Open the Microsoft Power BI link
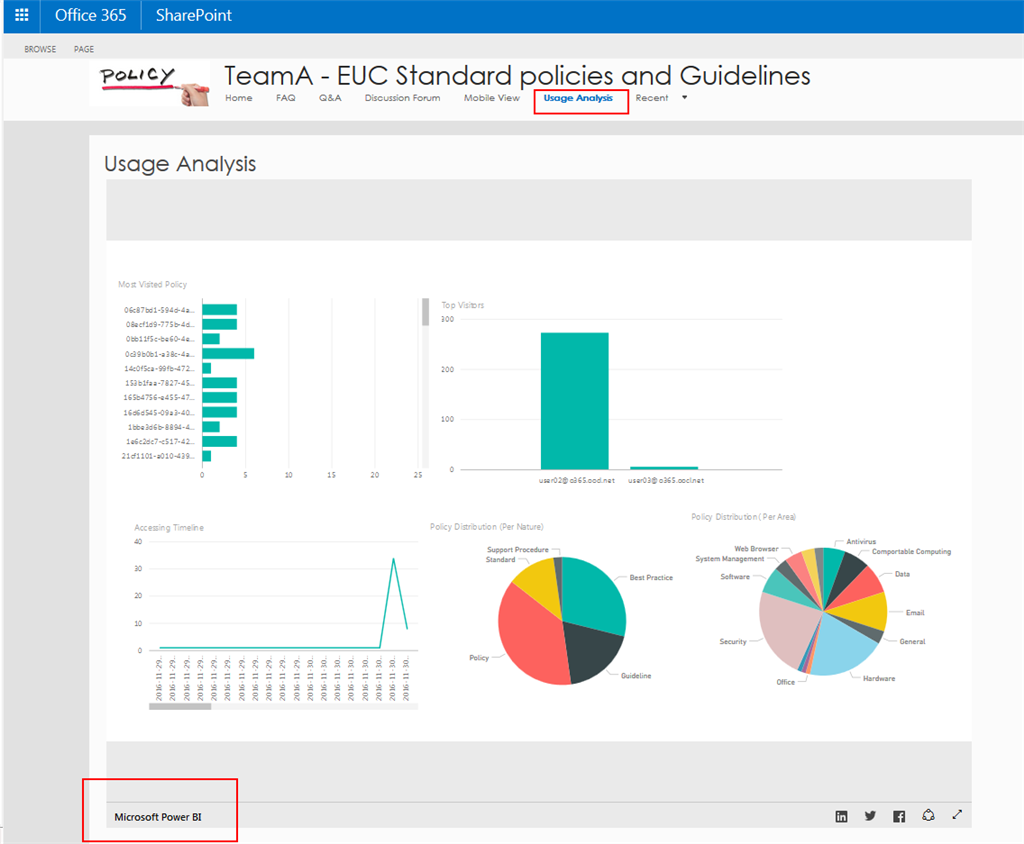Screen dimensions: 1024x844 coord(157,817)
